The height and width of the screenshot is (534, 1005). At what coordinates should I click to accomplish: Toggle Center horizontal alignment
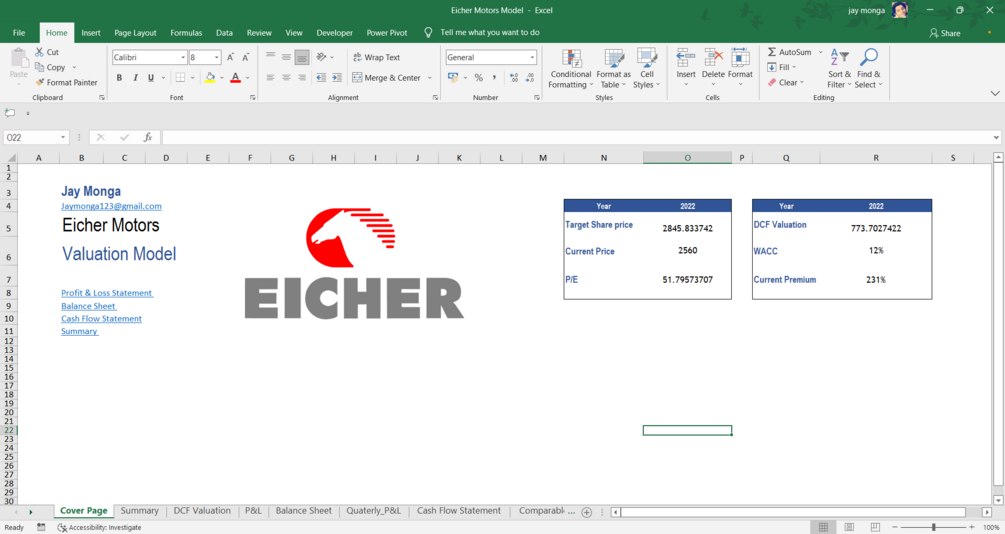tap(287, 78)
